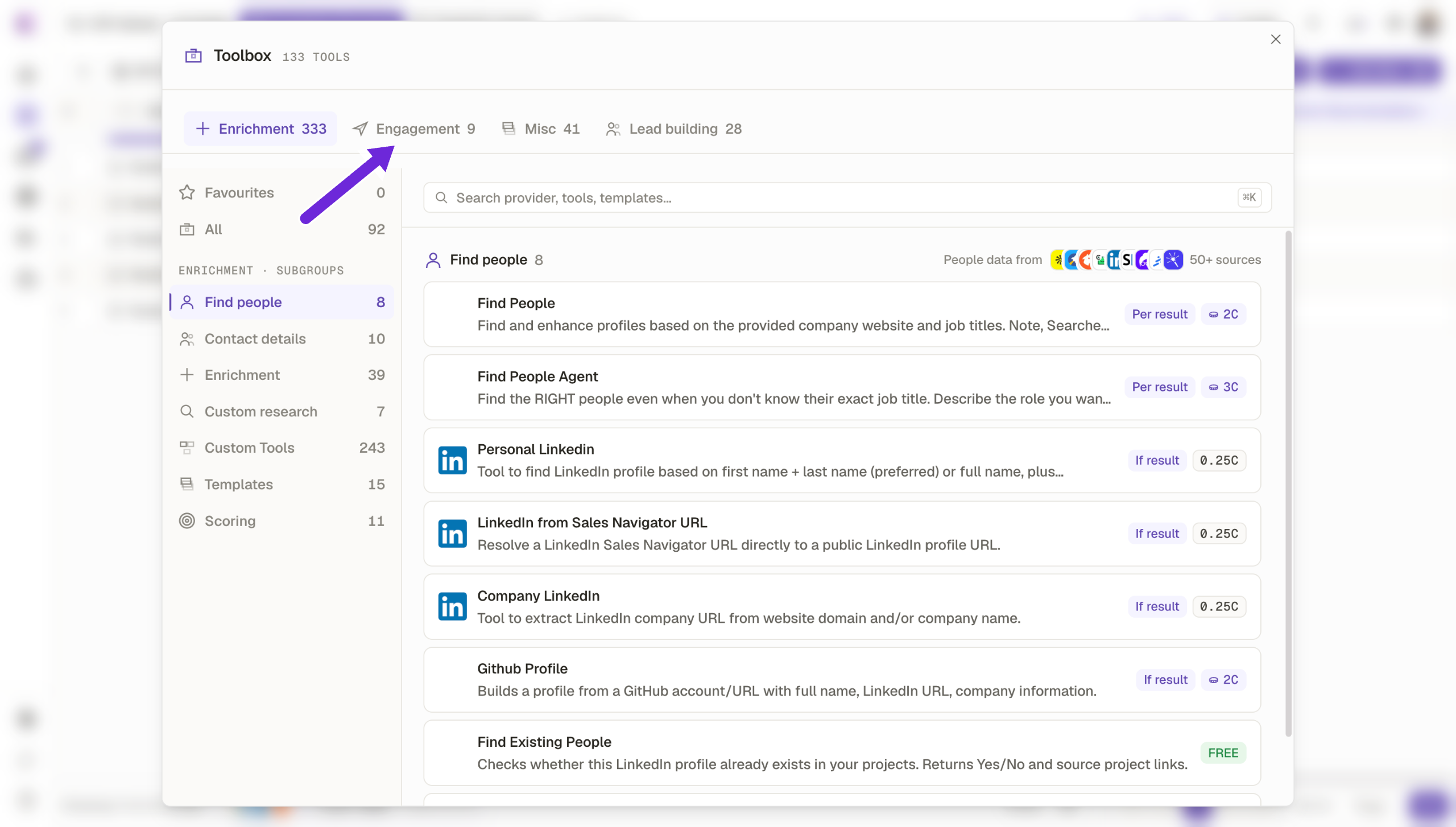Click the "People data from" label
1456x827 pixels.
click(993, 260)
